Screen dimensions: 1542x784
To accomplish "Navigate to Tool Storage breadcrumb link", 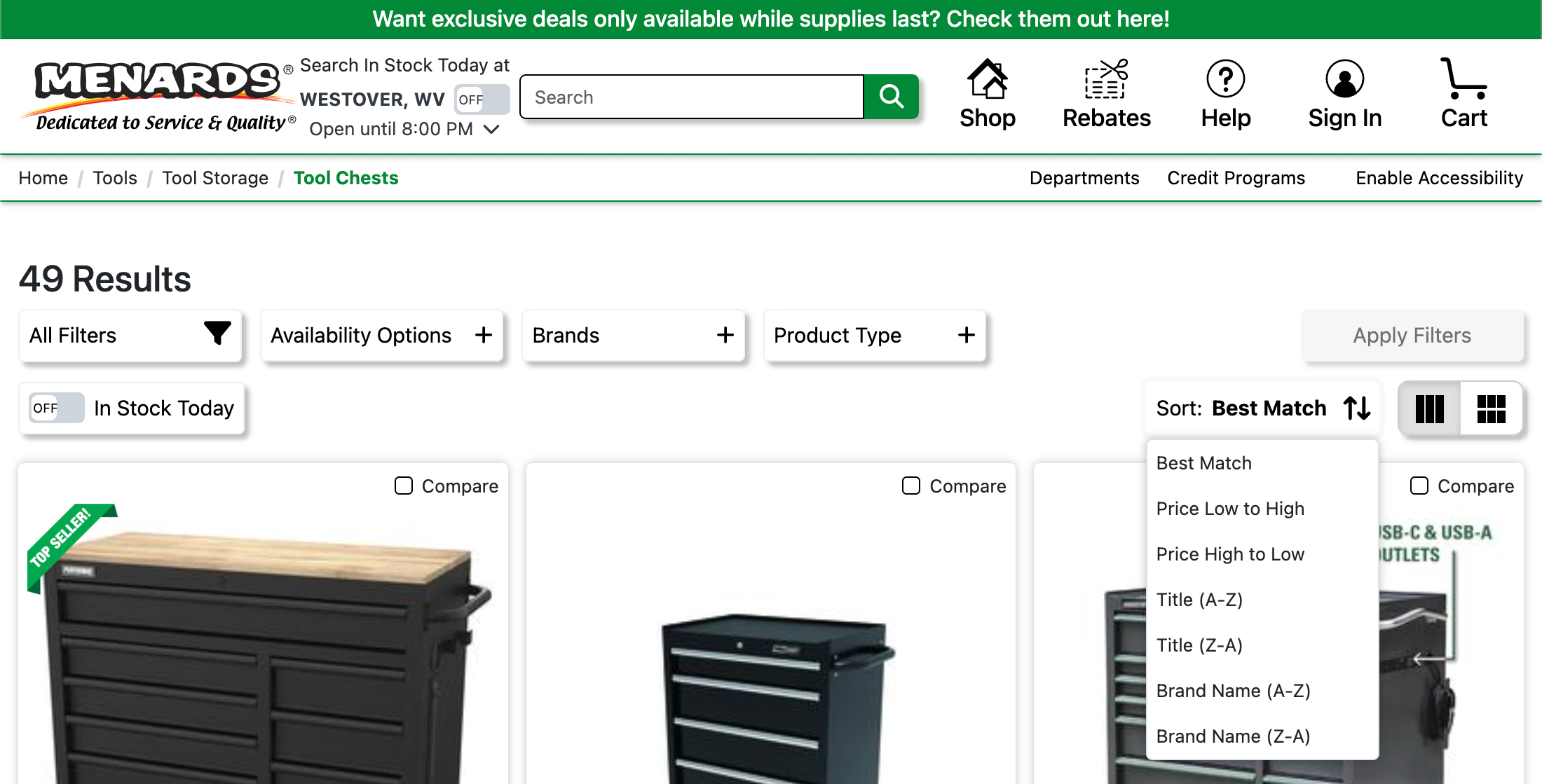I will coord(215,178).
